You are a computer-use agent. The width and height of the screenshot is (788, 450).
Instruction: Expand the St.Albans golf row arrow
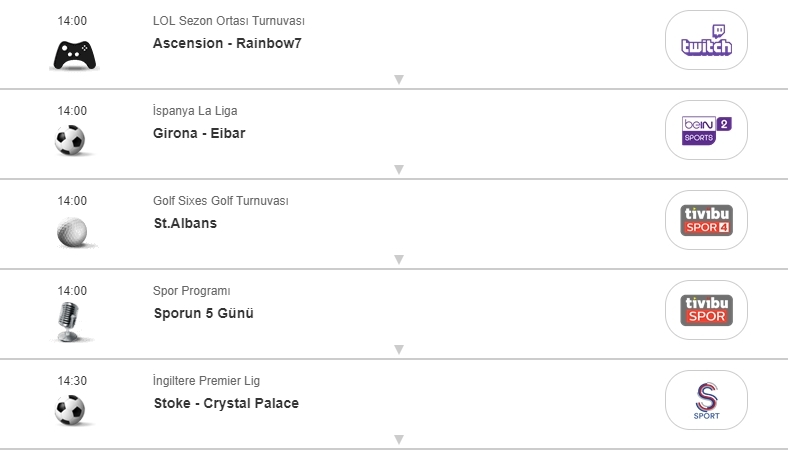pos(398,259)
